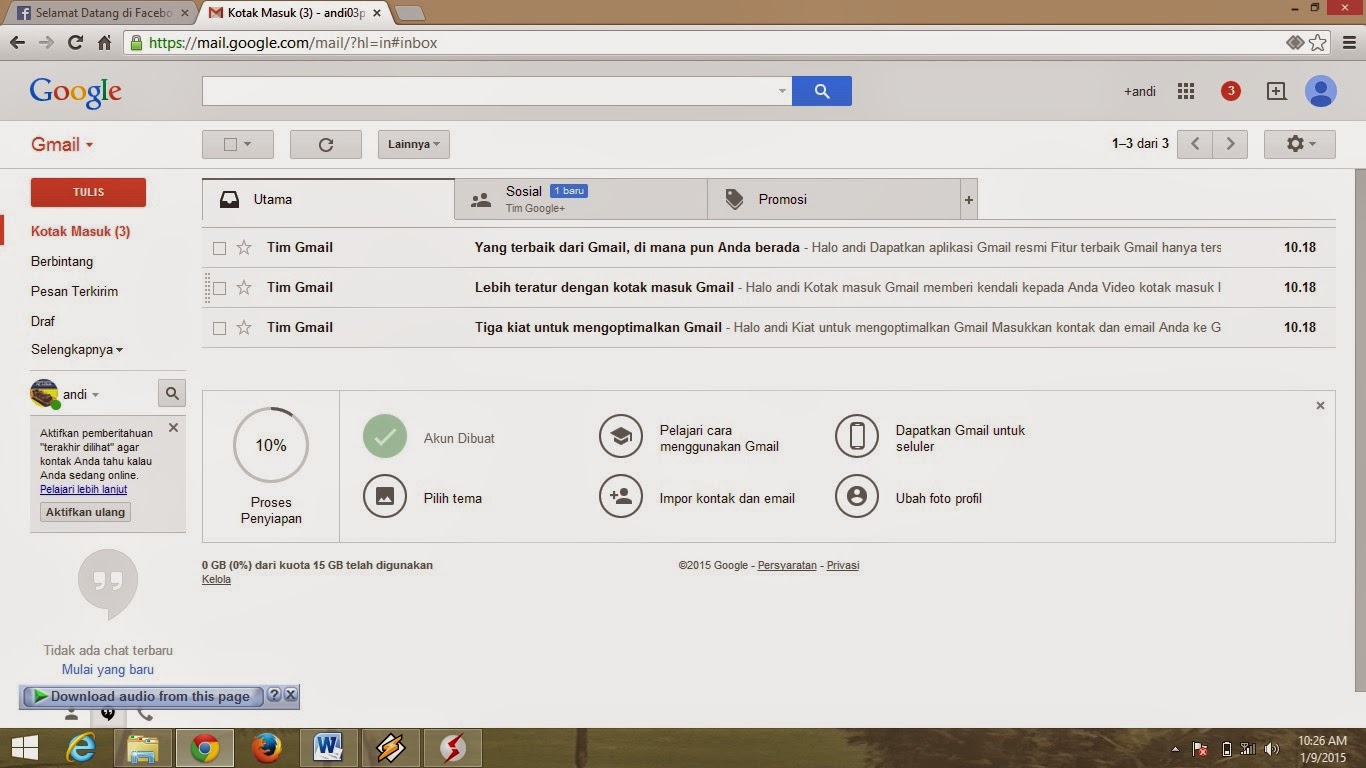Open the Windows Start button
Screen dimensions: 1366x768
coord(24,747)
